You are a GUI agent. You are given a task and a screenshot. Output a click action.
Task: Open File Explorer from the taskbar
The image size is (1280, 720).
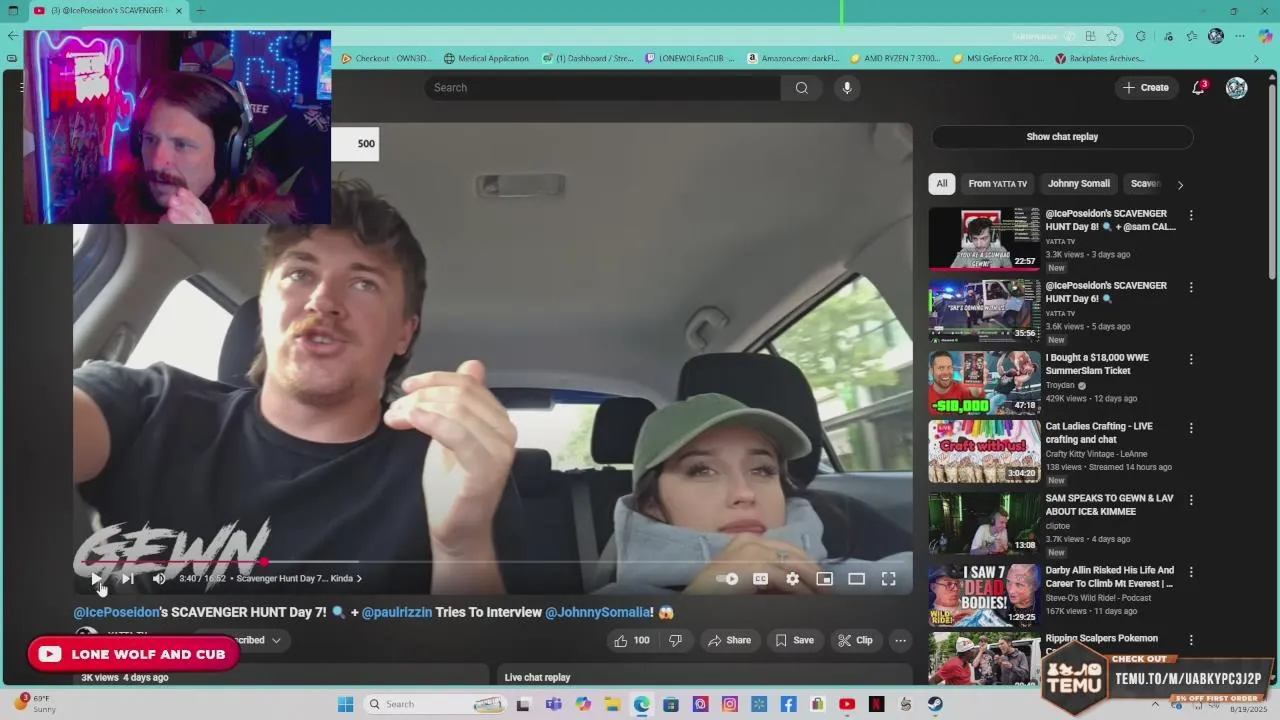[x=612, y=704]
